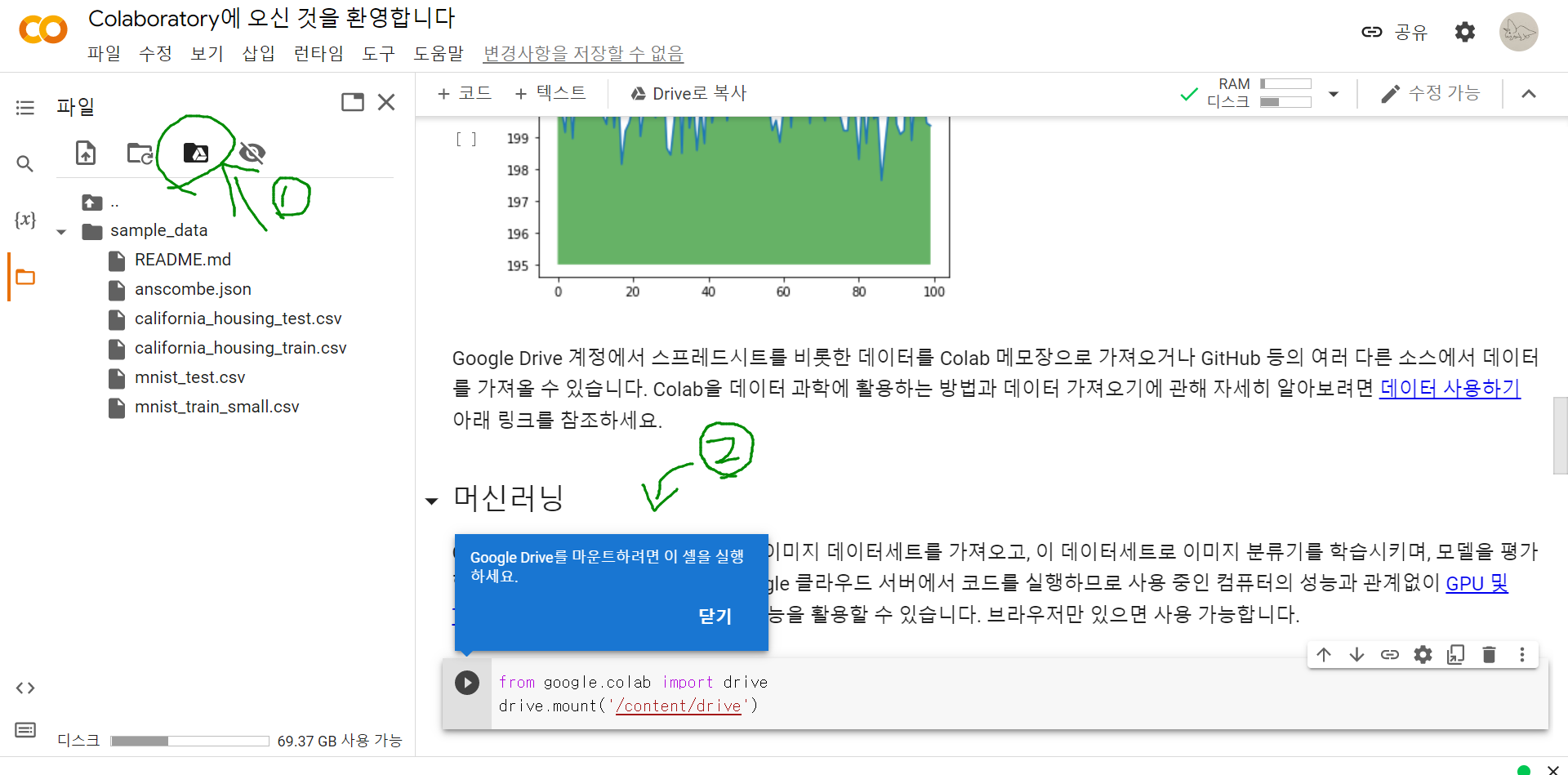The height and width of the screenshot is (775, 1568).
Task: Click the RAM usage bar
Action: point(1285,83)
